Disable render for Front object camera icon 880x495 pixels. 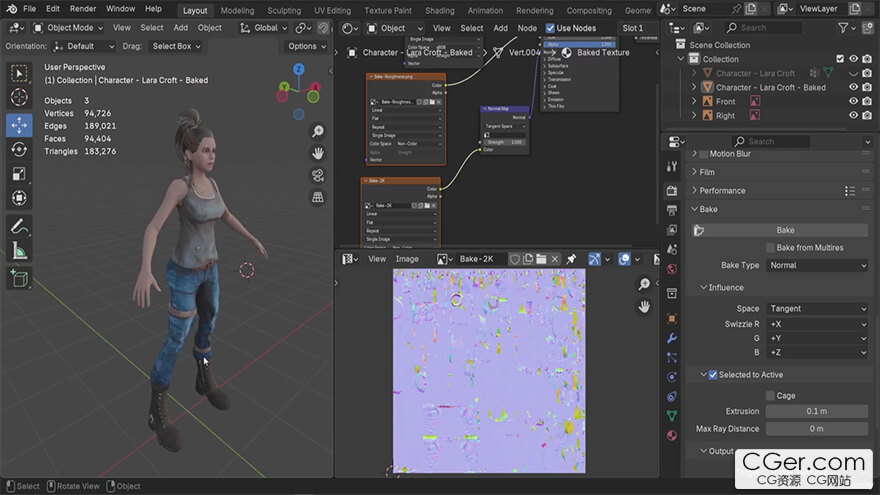867,102
